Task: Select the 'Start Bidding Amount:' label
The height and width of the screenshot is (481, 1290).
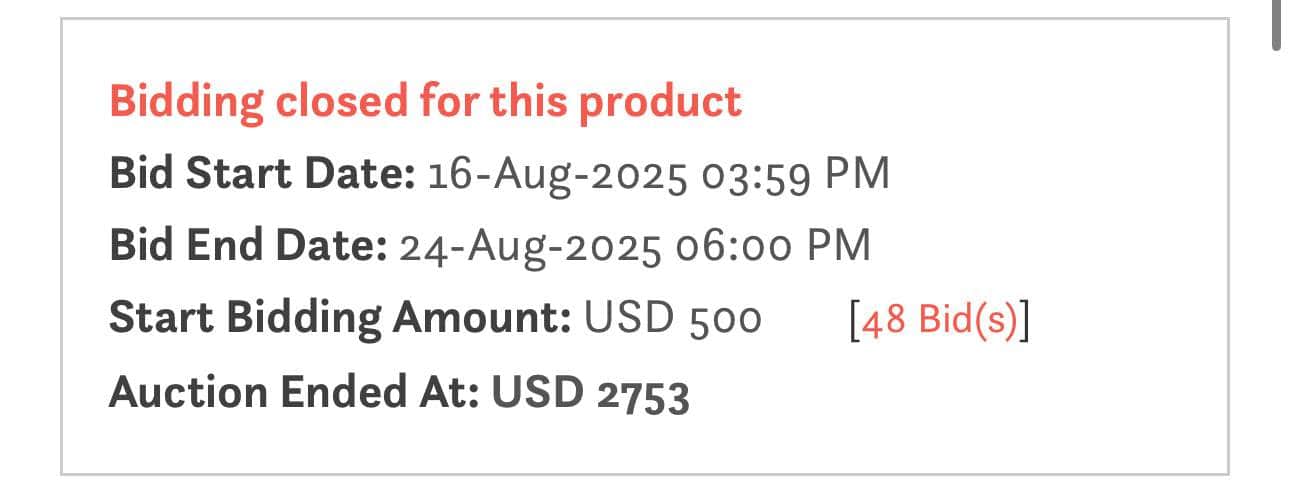Action: [x=339, y=320]
